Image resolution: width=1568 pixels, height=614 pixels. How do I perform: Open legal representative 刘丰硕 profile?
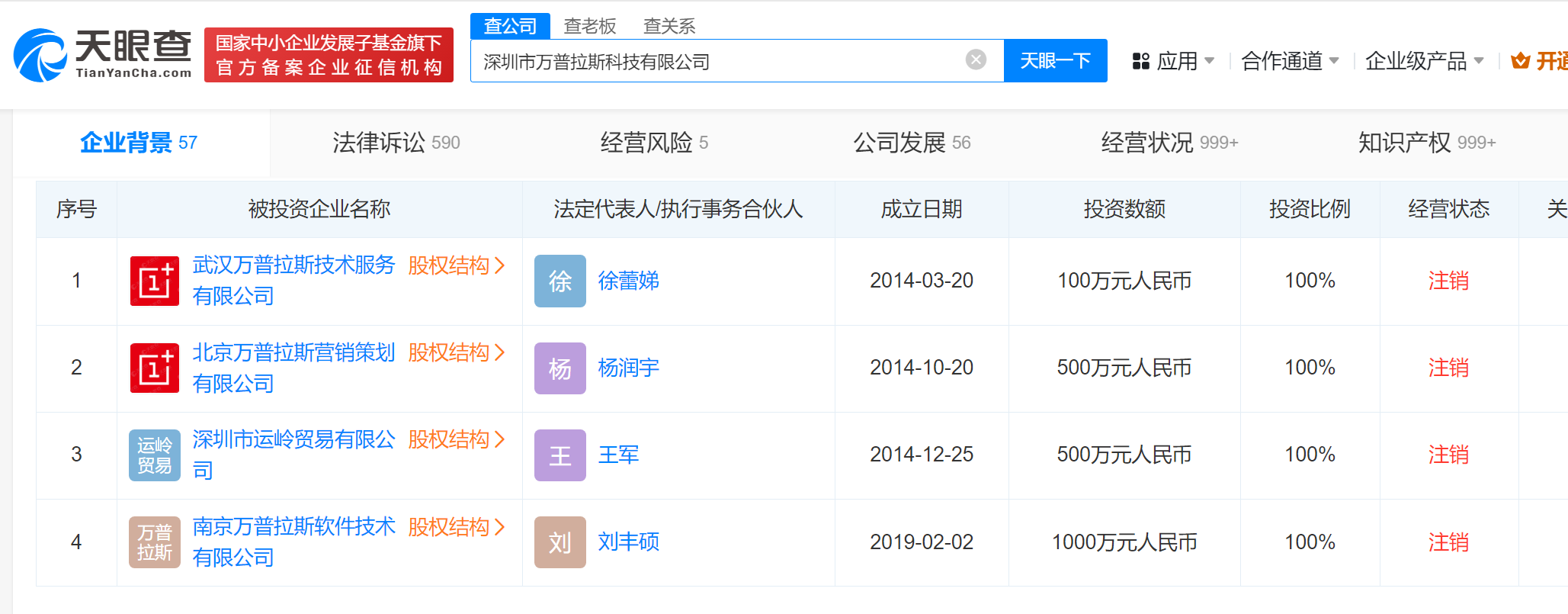click(x=628, y=542)
